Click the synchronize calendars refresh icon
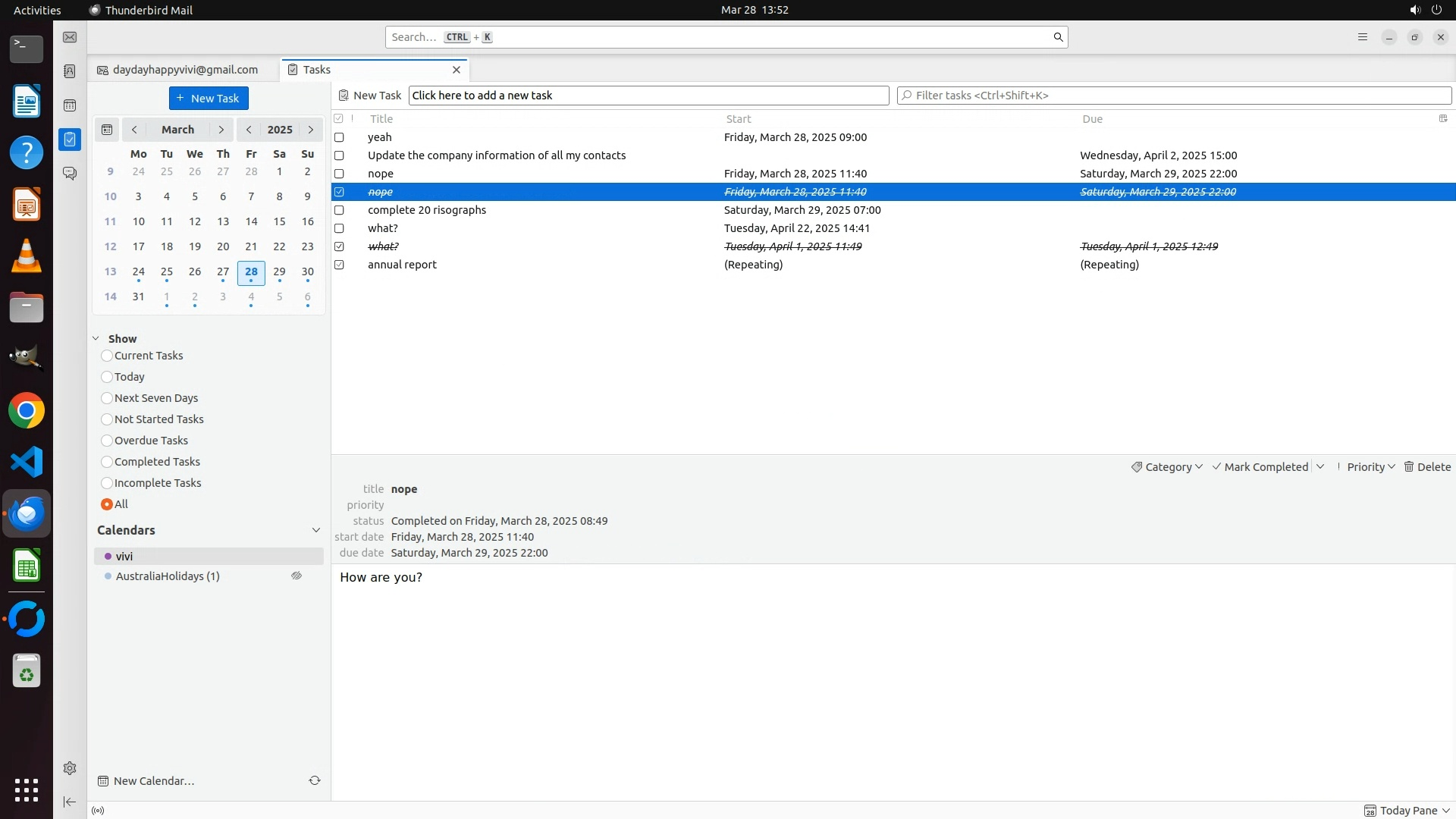The height and width of the screenshot is (819, 1456). [315, 780]
